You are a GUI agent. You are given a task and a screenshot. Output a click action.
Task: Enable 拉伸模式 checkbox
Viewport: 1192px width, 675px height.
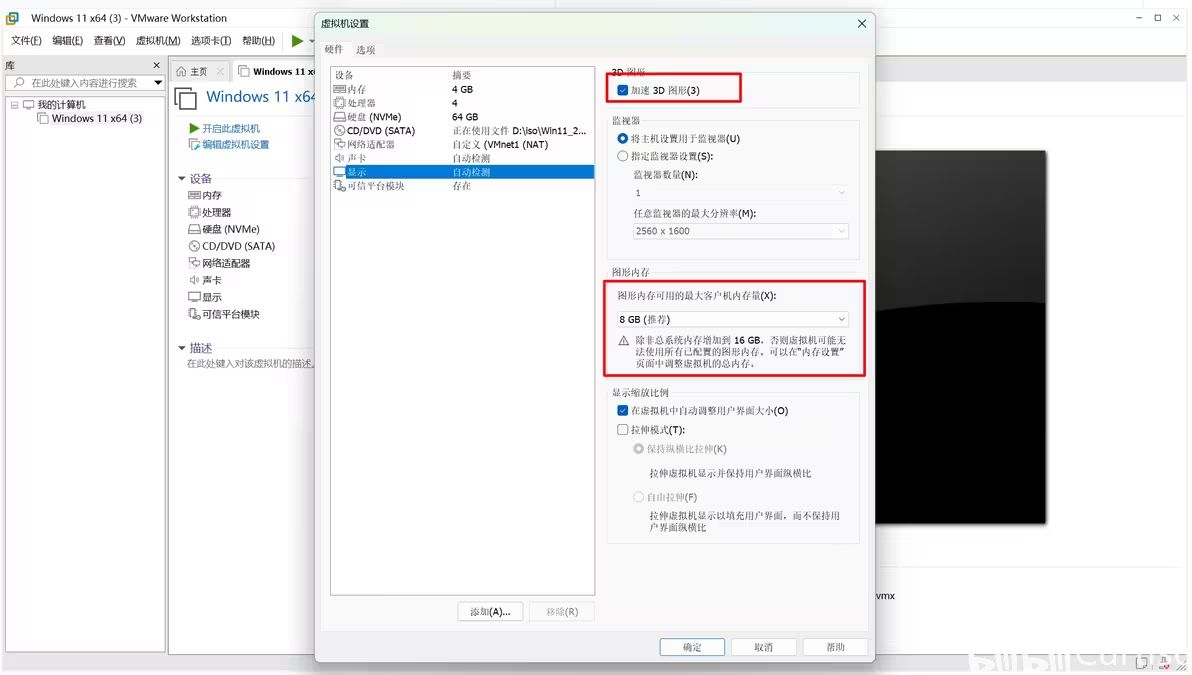click(623, 429)
